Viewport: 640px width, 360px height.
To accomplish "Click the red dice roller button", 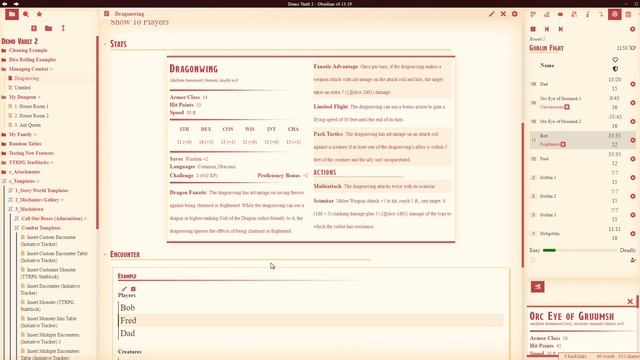I will point(538,287).
